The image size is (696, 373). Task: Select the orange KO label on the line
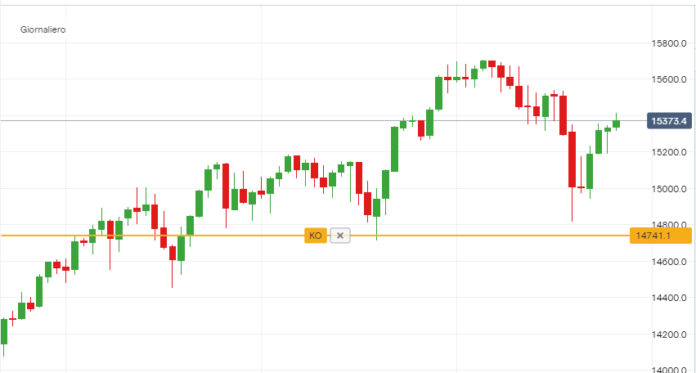tap(315, 235)
